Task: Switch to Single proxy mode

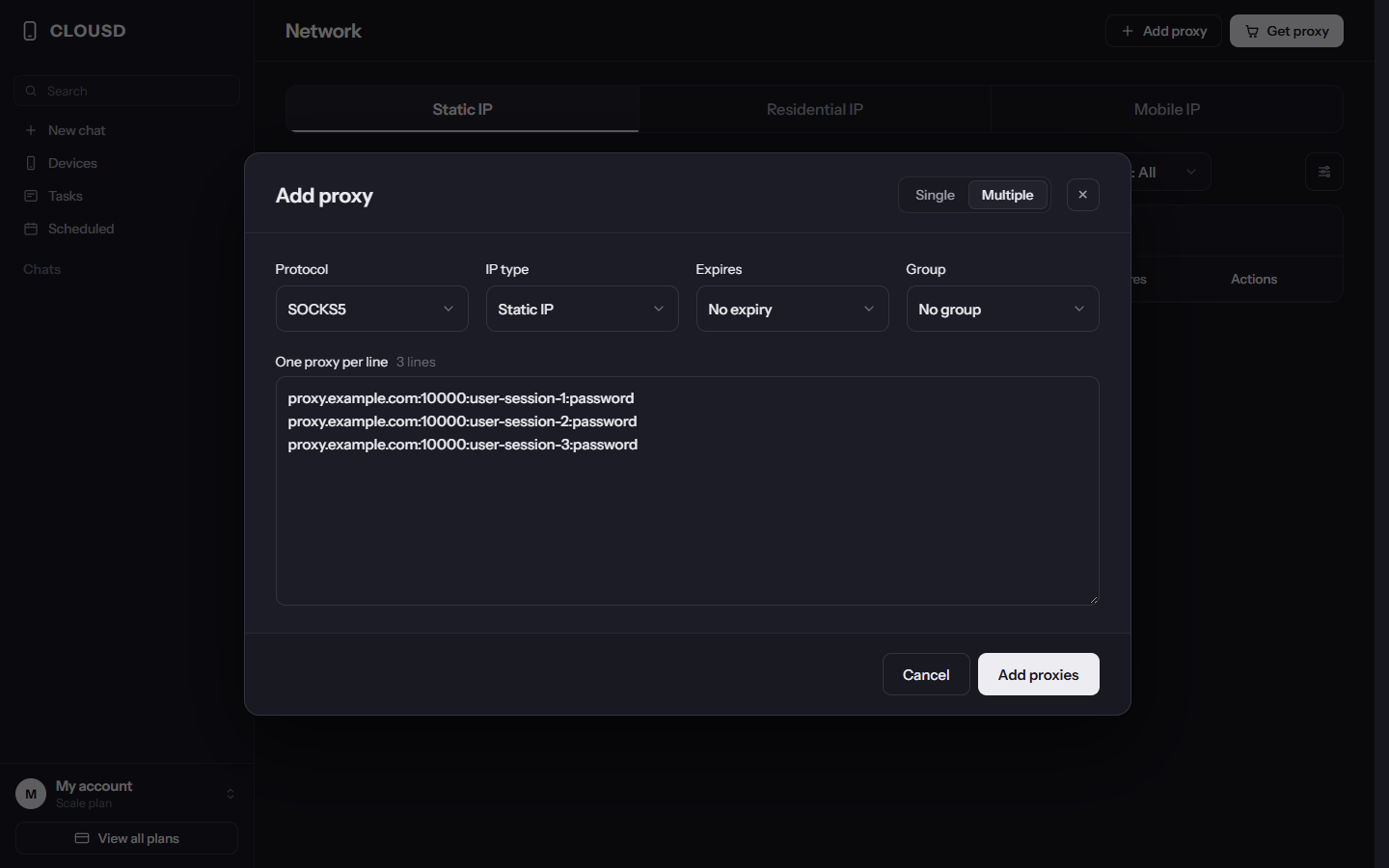Action: [x=935, y=195]
